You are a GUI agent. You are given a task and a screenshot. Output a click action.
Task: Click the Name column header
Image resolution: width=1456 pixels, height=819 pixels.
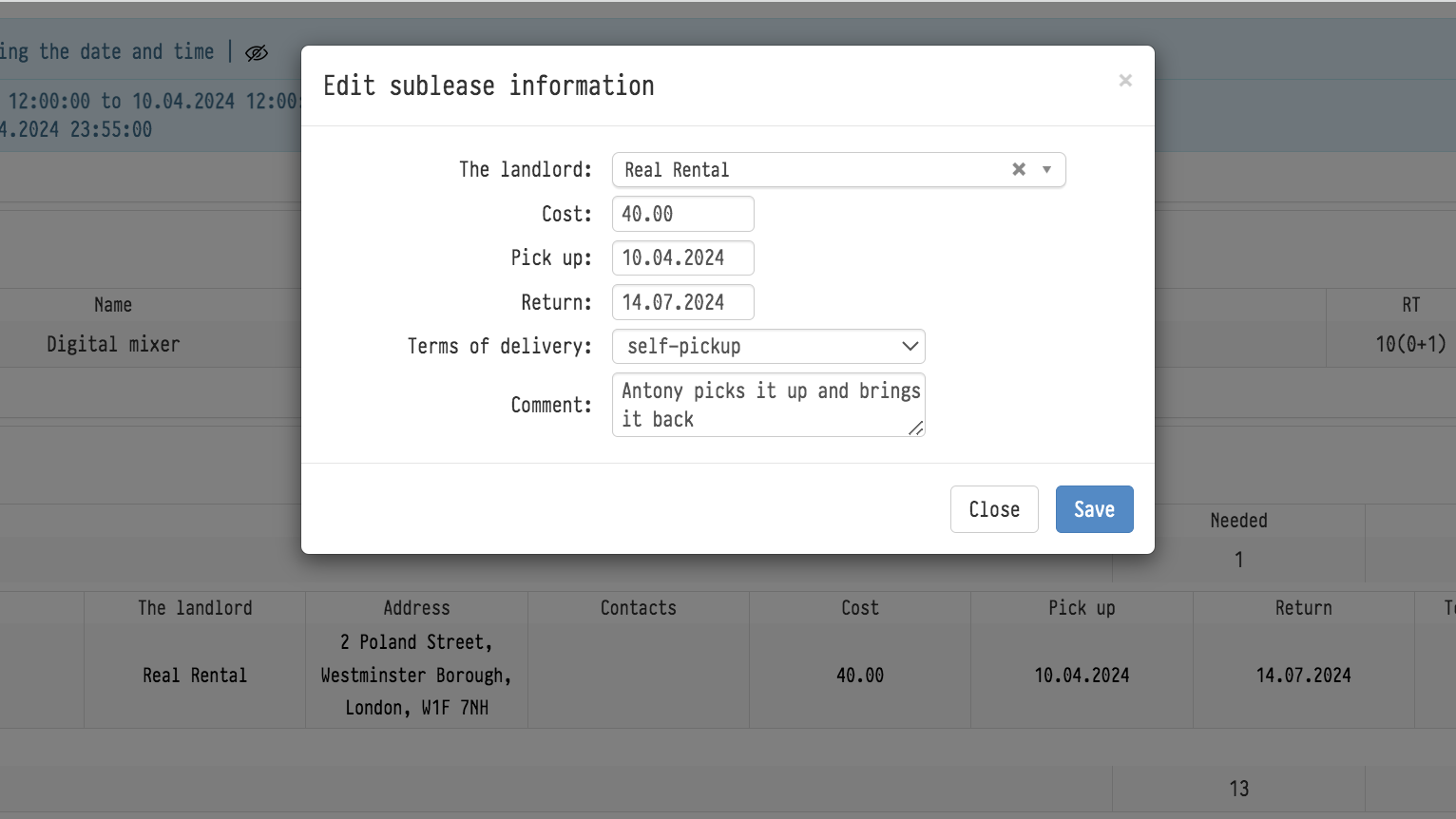click(x=113, y=305)
